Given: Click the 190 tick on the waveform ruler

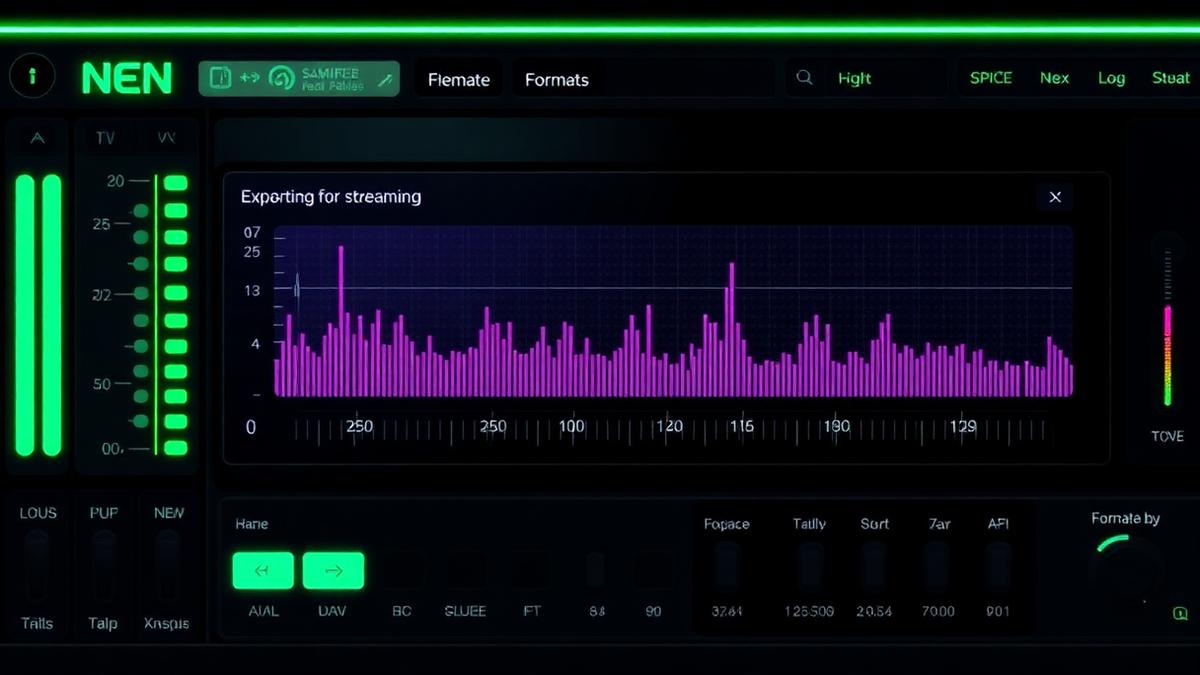Looking at the screenshot, I should point(836,427).
